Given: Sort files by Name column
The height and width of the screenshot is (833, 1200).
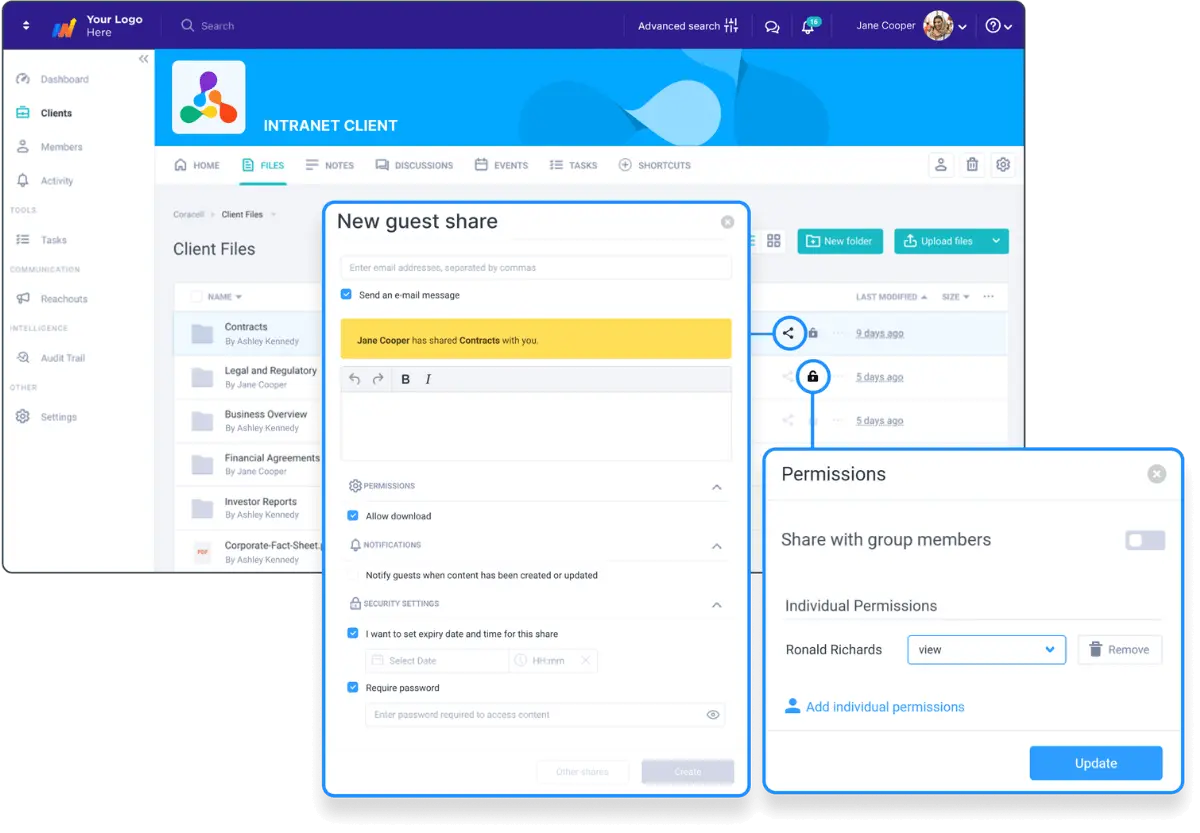Looking at the screenshot, I should (224, 297).
